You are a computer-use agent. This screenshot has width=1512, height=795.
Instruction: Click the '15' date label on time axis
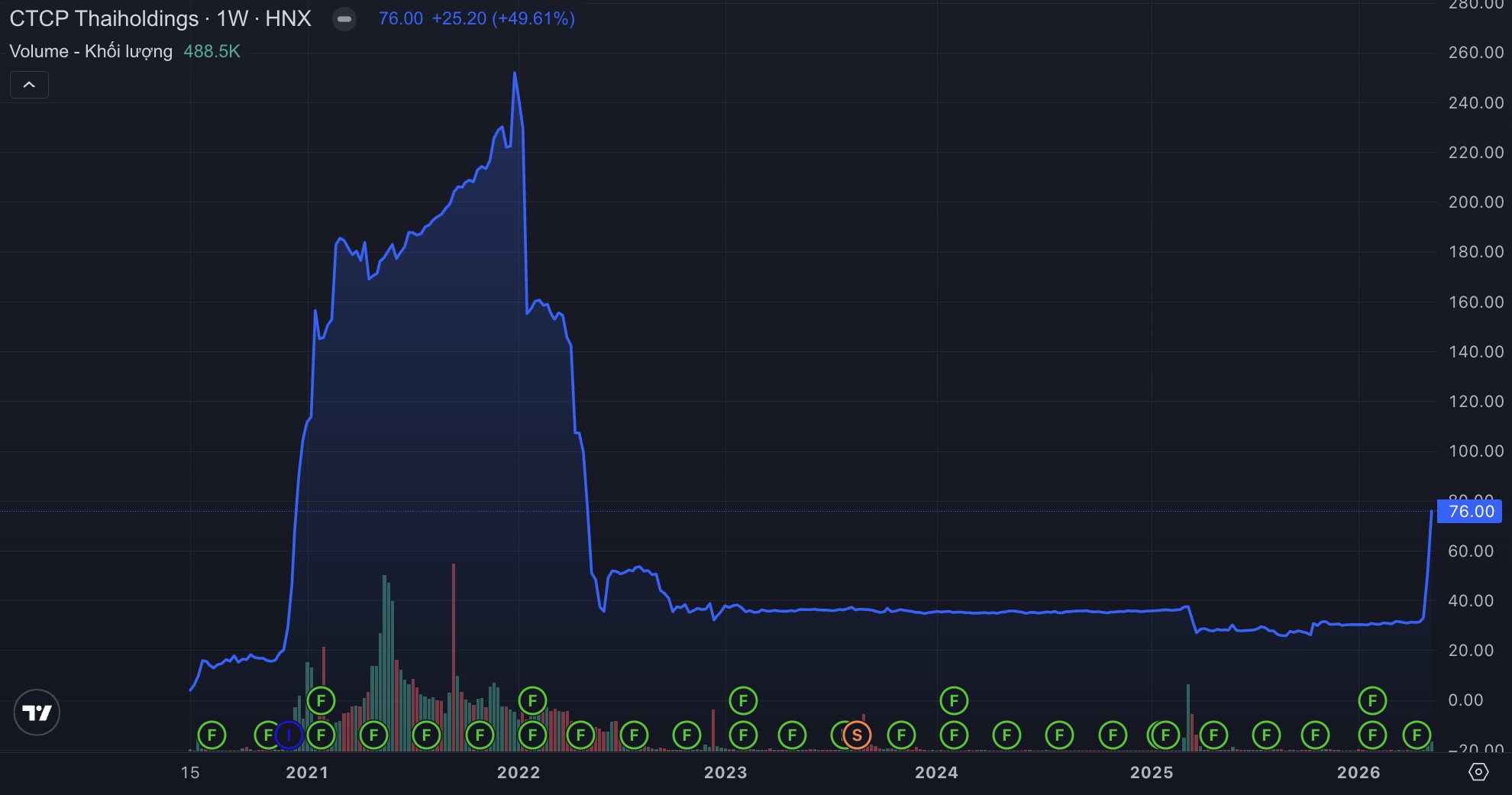click(x=190, y=772)
